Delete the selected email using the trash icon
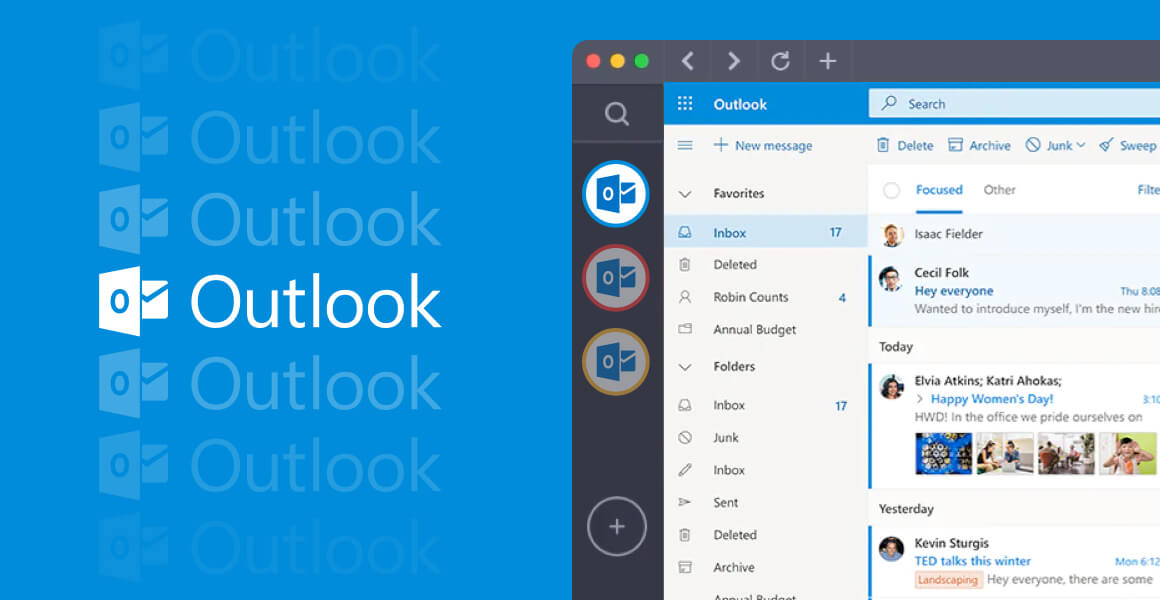This screenshot has height=600, width=1160. 884,145
